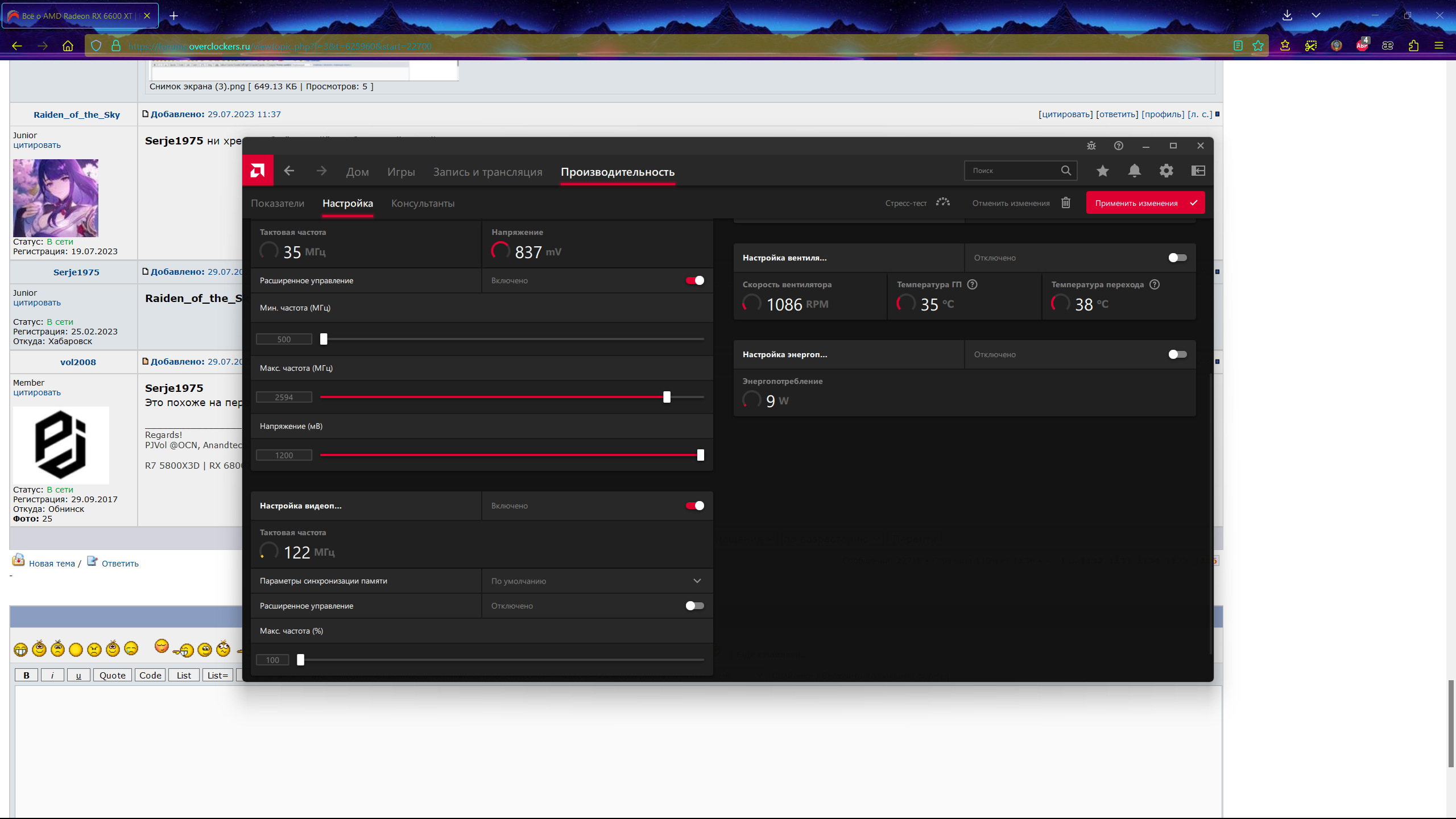Image resolution: width=1456 pixels, height=819 pixels.
Task: Open the Игры tab
Action: (401, 172)
